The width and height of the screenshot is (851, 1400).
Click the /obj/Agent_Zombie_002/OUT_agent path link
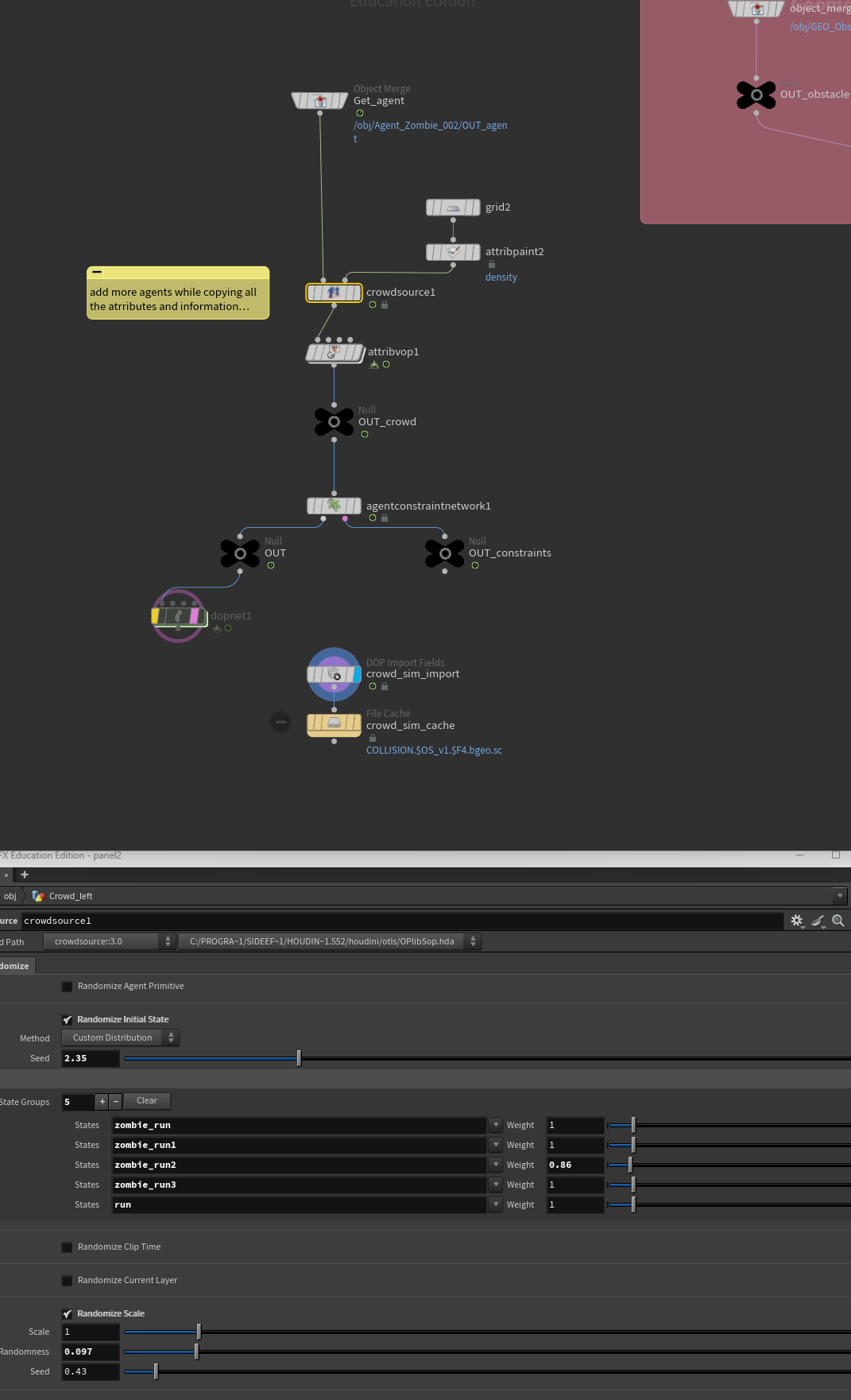tap(430, 132)
